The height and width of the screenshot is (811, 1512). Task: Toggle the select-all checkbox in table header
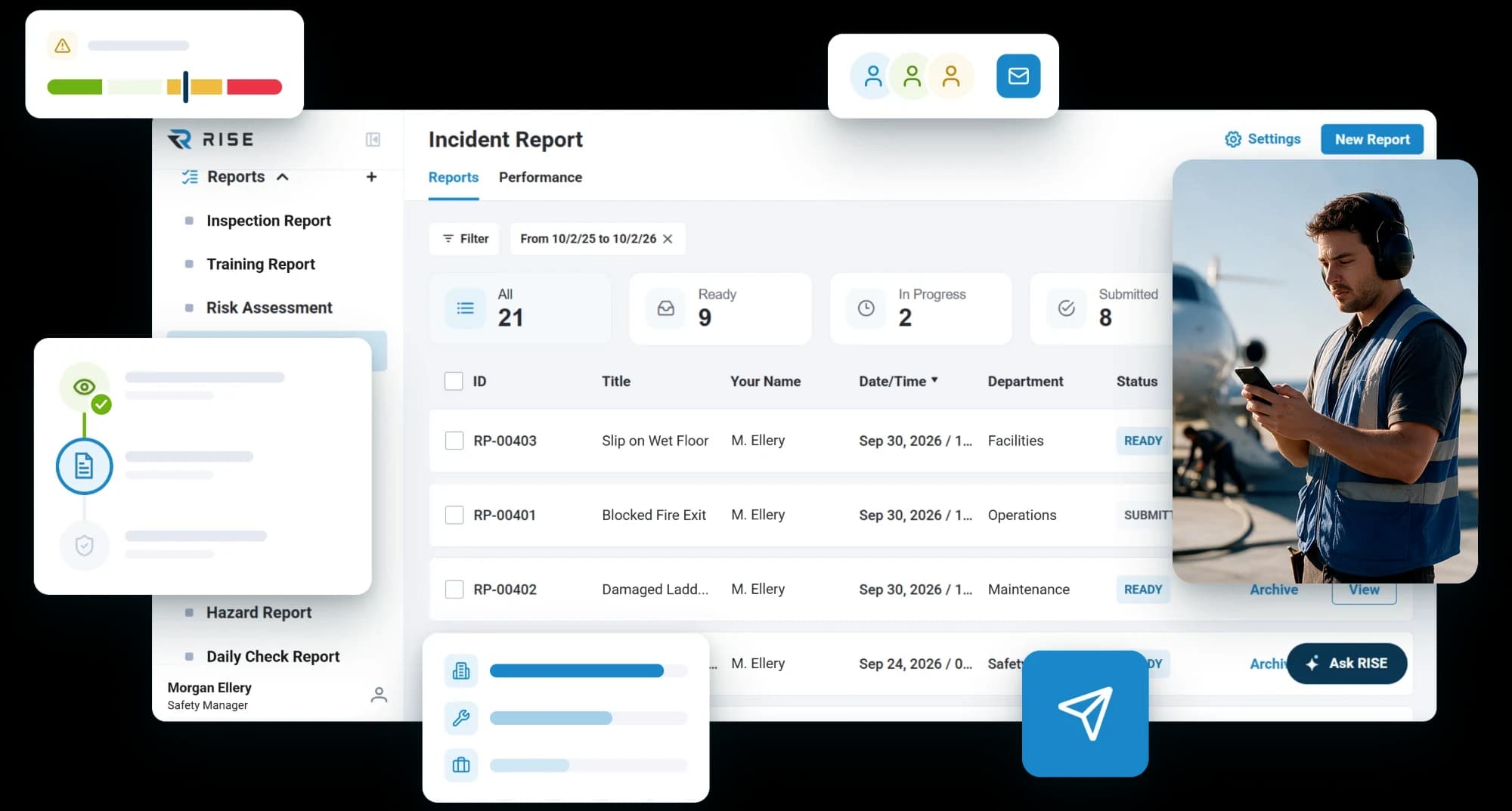pyautogui.click(x=454, y=381)
